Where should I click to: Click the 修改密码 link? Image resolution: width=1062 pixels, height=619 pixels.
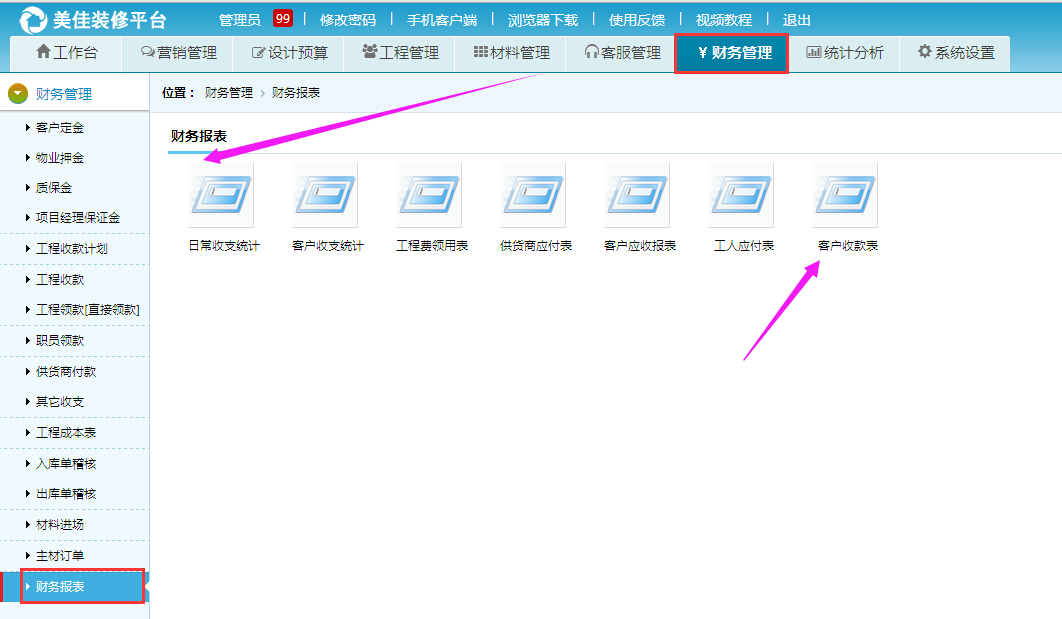coord(348,20)
